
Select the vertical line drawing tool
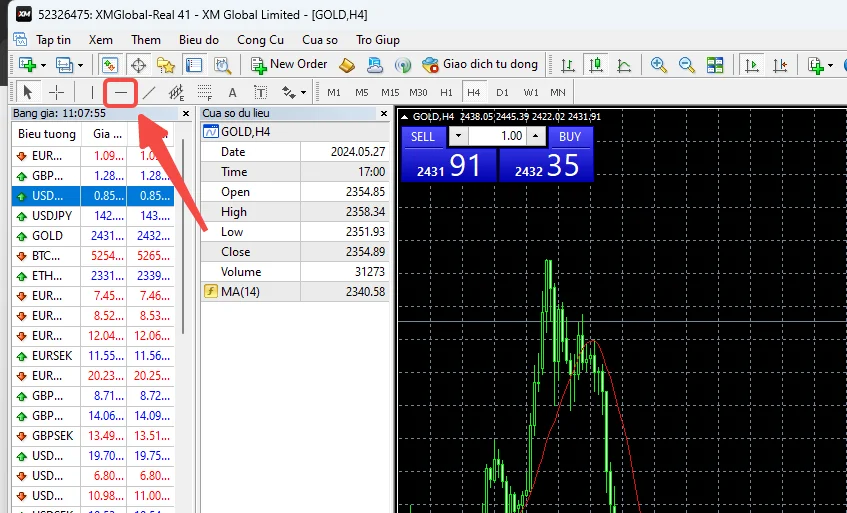(92, 93)
